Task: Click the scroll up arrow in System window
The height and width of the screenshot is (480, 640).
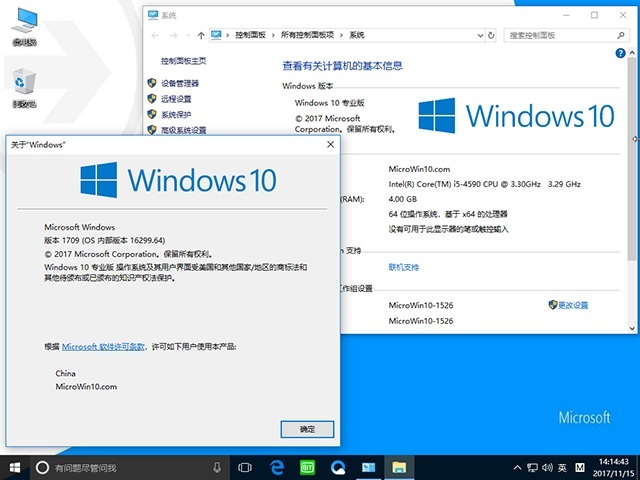Action: [632, 53]
